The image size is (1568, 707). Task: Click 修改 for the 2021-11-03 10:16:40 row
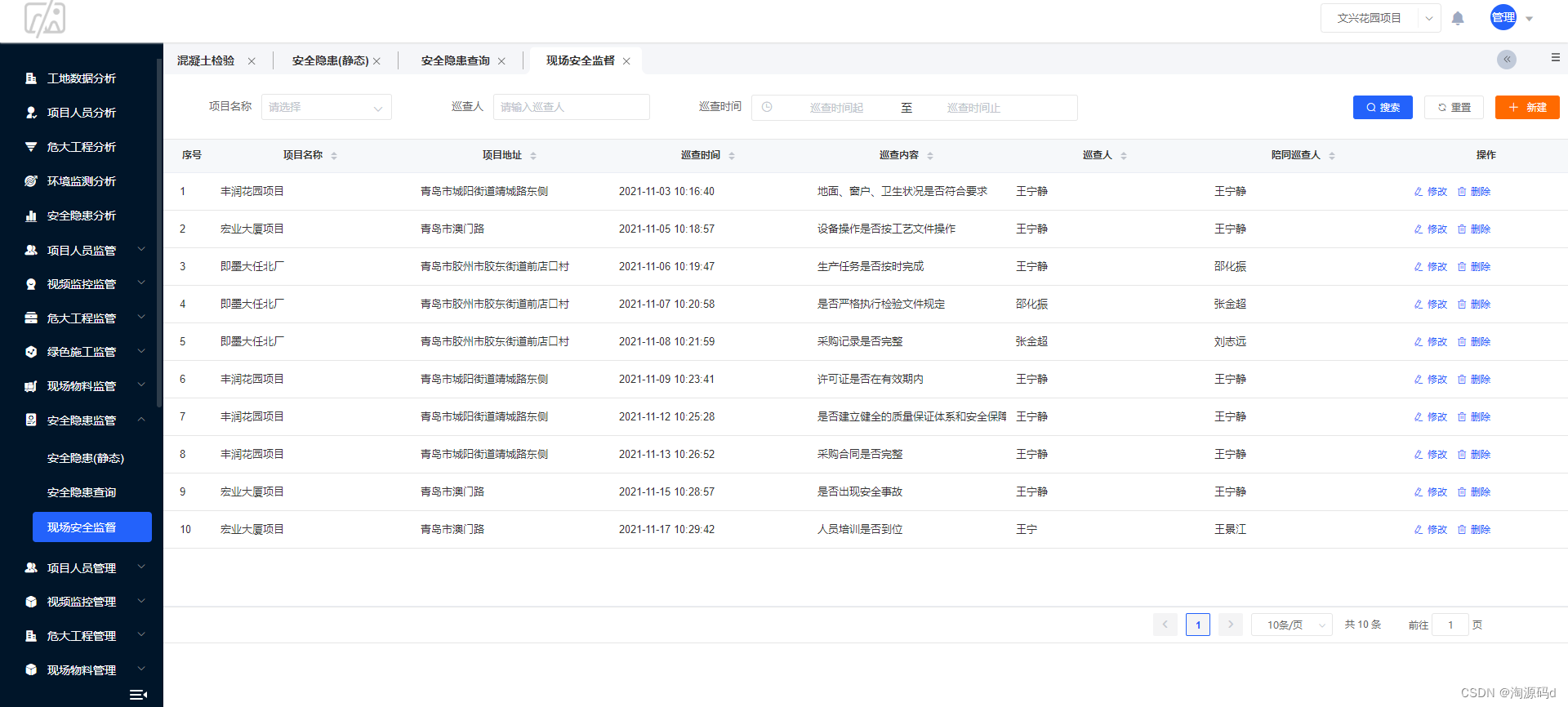click(x=1431, y=192)
